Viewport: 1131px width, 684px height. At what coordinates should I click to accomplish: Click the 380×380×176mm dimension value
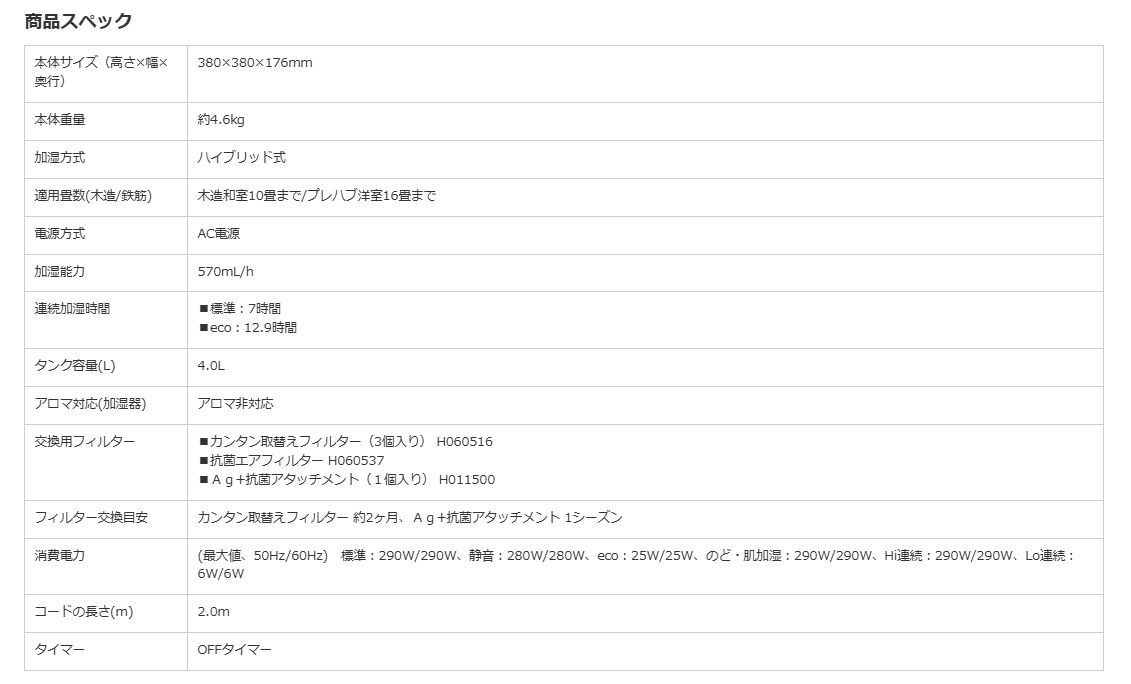(x=255, y=62)
